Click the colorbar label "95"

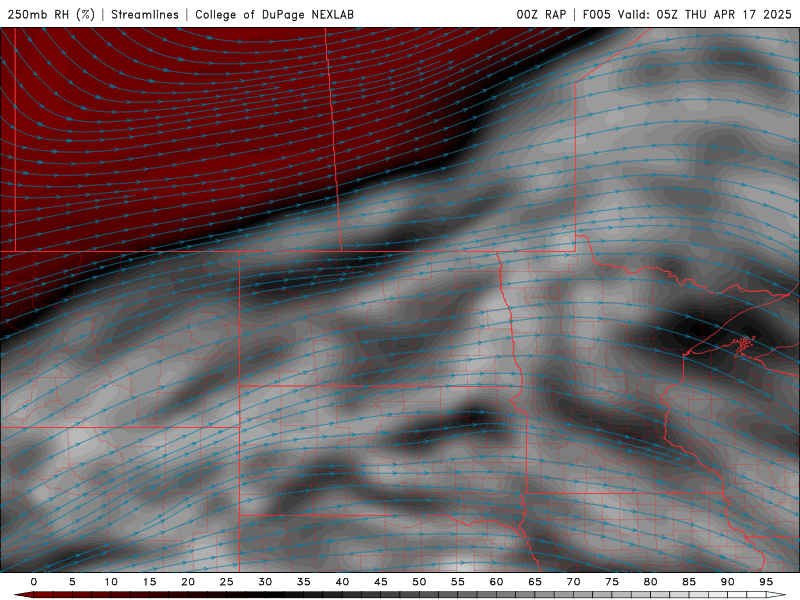click(766, 582)
